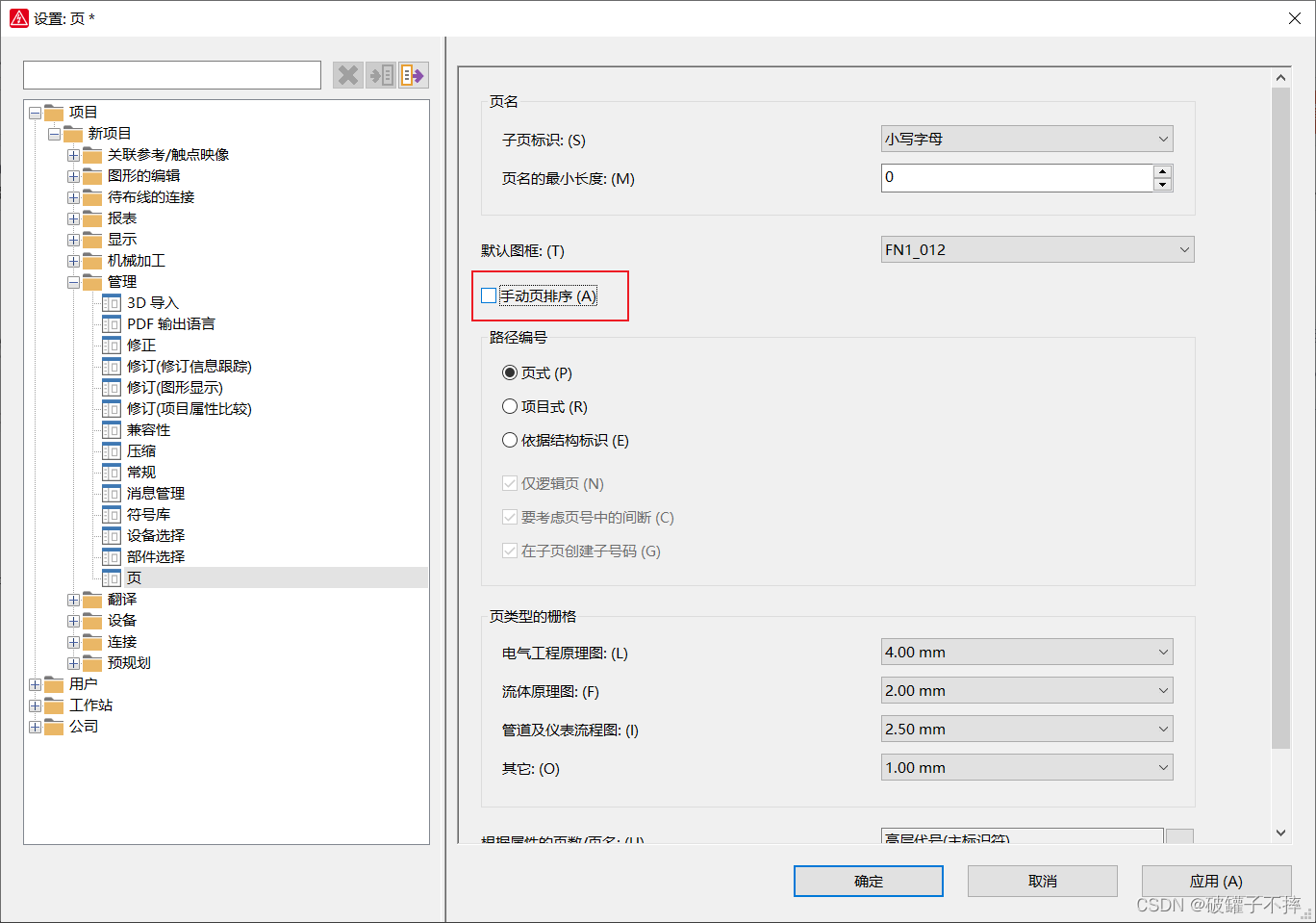
Task: Decrease 页名的最小长度 with down arrow
Action: point(1163,185)
